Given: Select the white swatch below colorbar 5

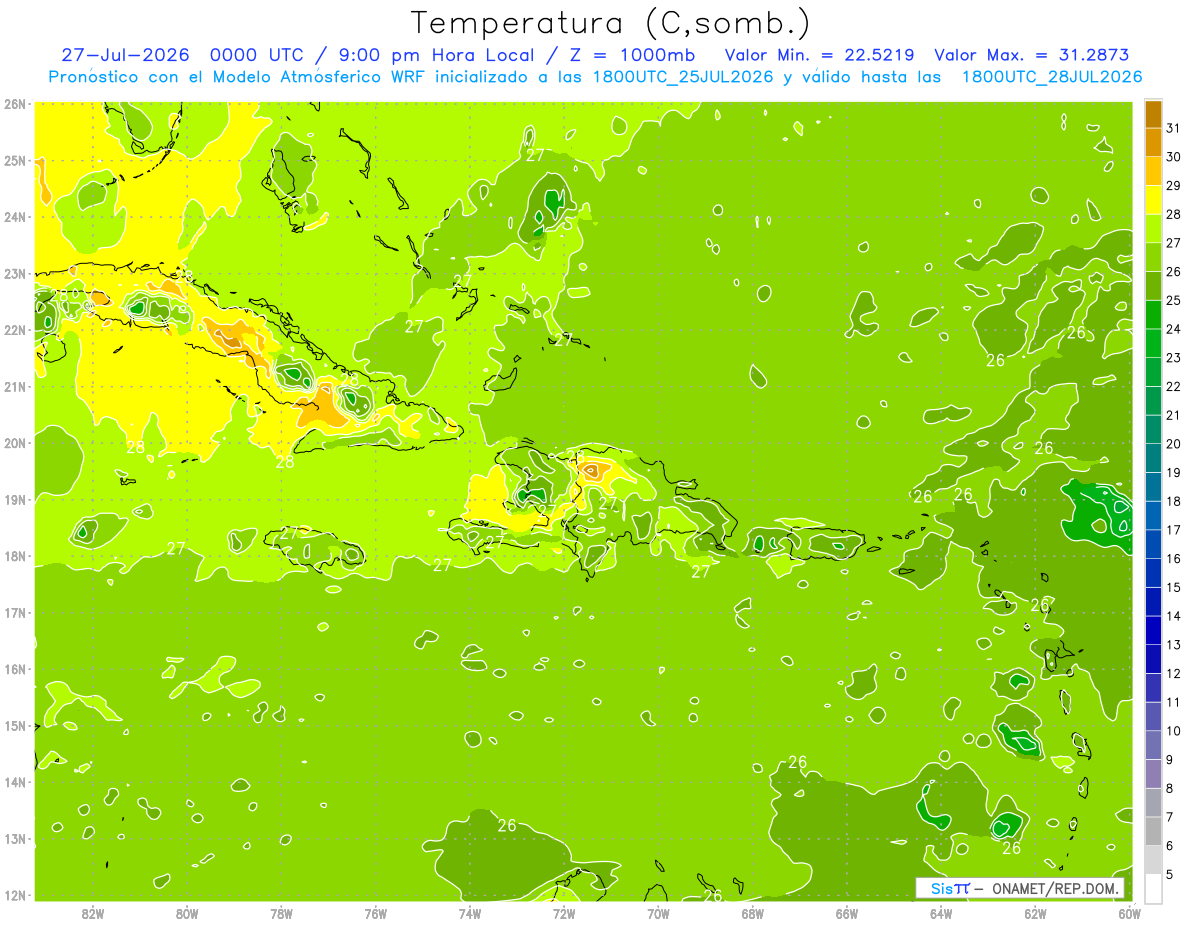Looking at the screenshot, I should (x=1153, y=887).
